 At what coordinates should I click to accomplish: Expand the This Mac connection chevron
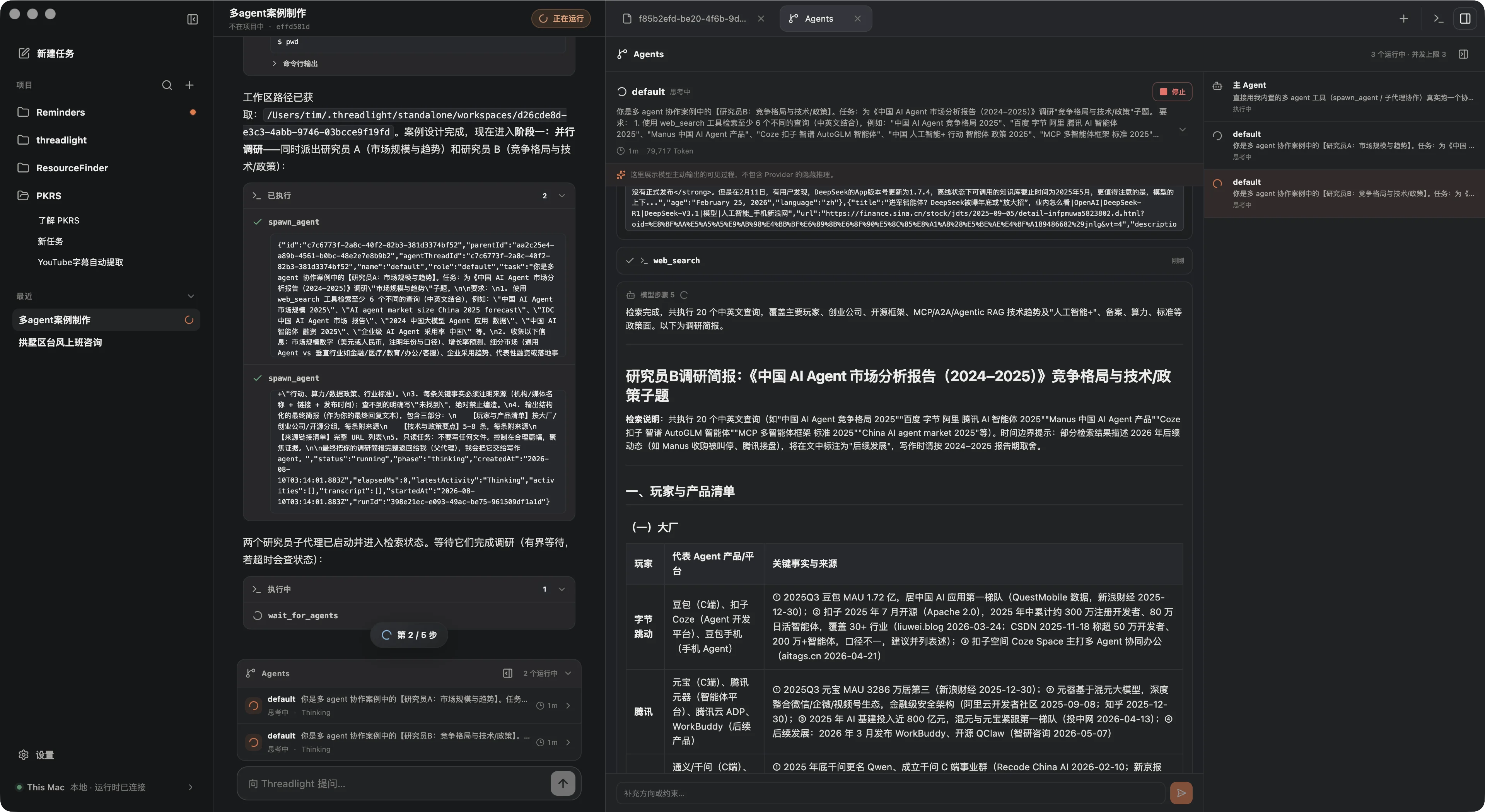click(x=191, y=787)
